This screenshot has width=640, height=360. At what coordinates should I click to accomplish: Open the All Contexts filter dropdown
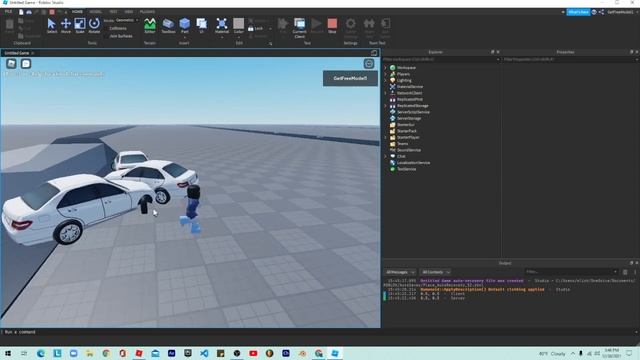(436, 272)
